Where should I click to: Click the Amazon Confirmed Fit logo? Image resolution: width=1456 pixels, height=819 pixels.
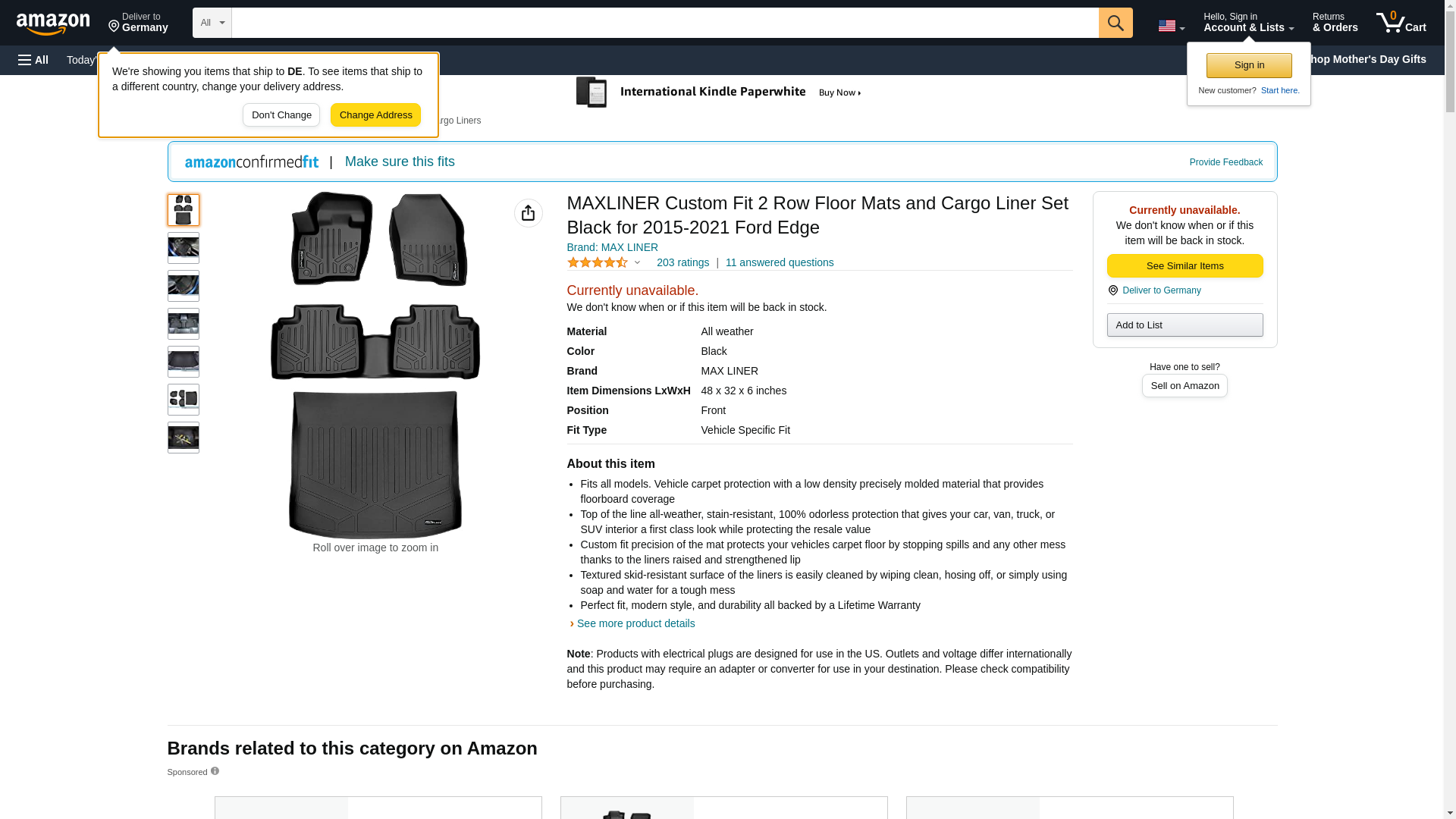coord(252,162)
